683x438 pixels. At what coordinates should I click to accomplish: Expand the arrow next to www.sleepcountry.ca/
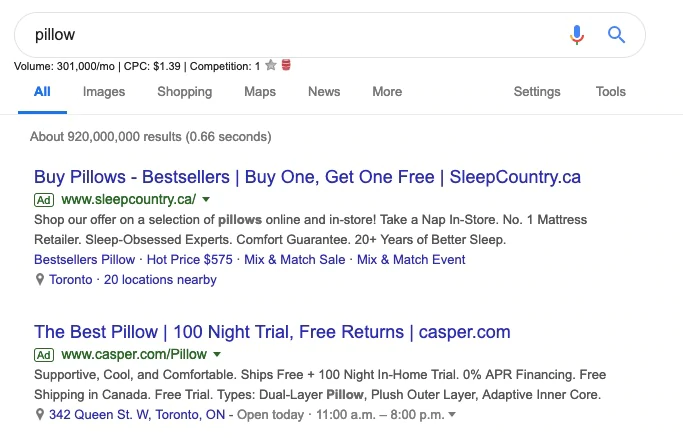206,200
